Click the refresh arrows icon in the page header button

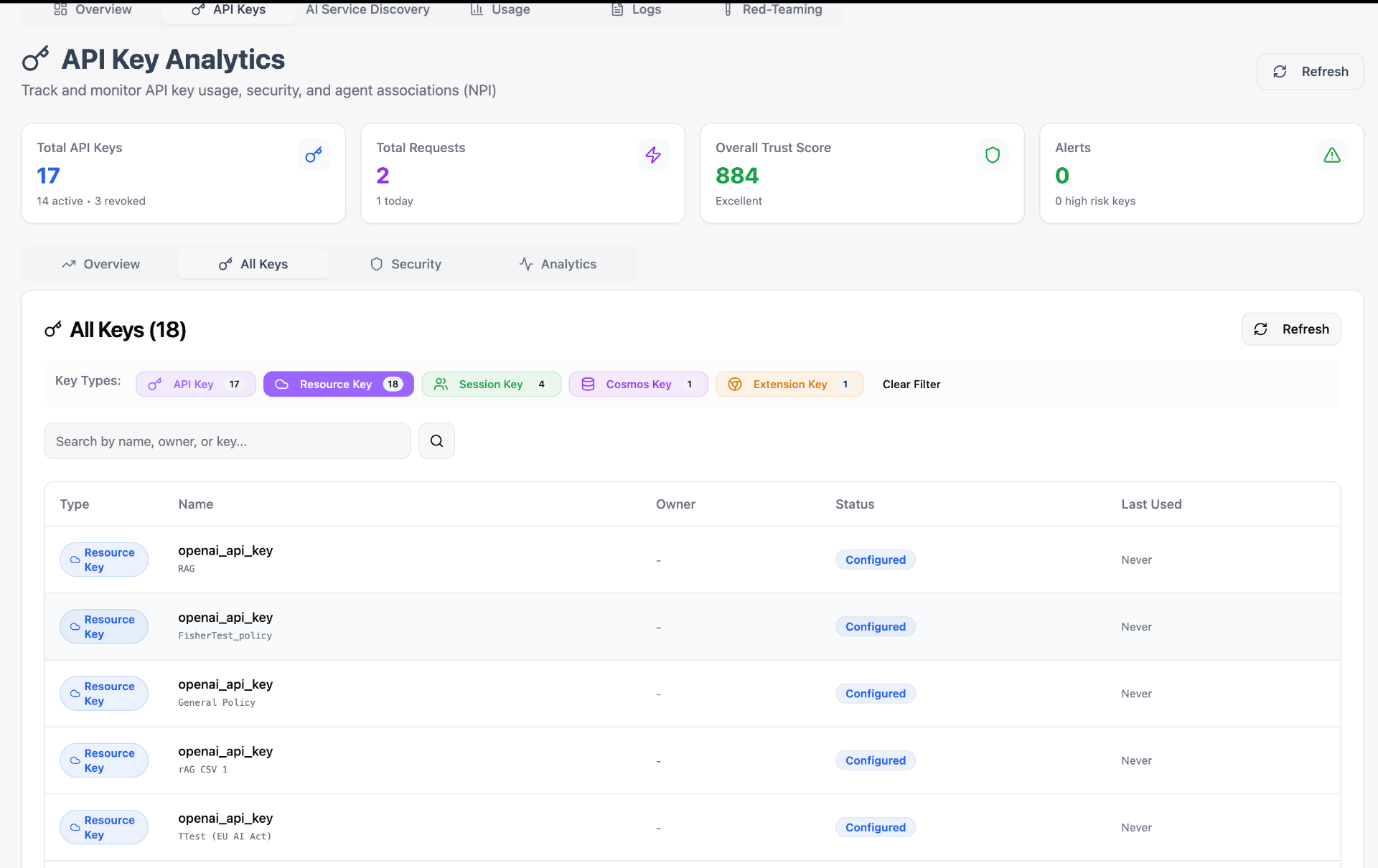(x=1280, y=72)
